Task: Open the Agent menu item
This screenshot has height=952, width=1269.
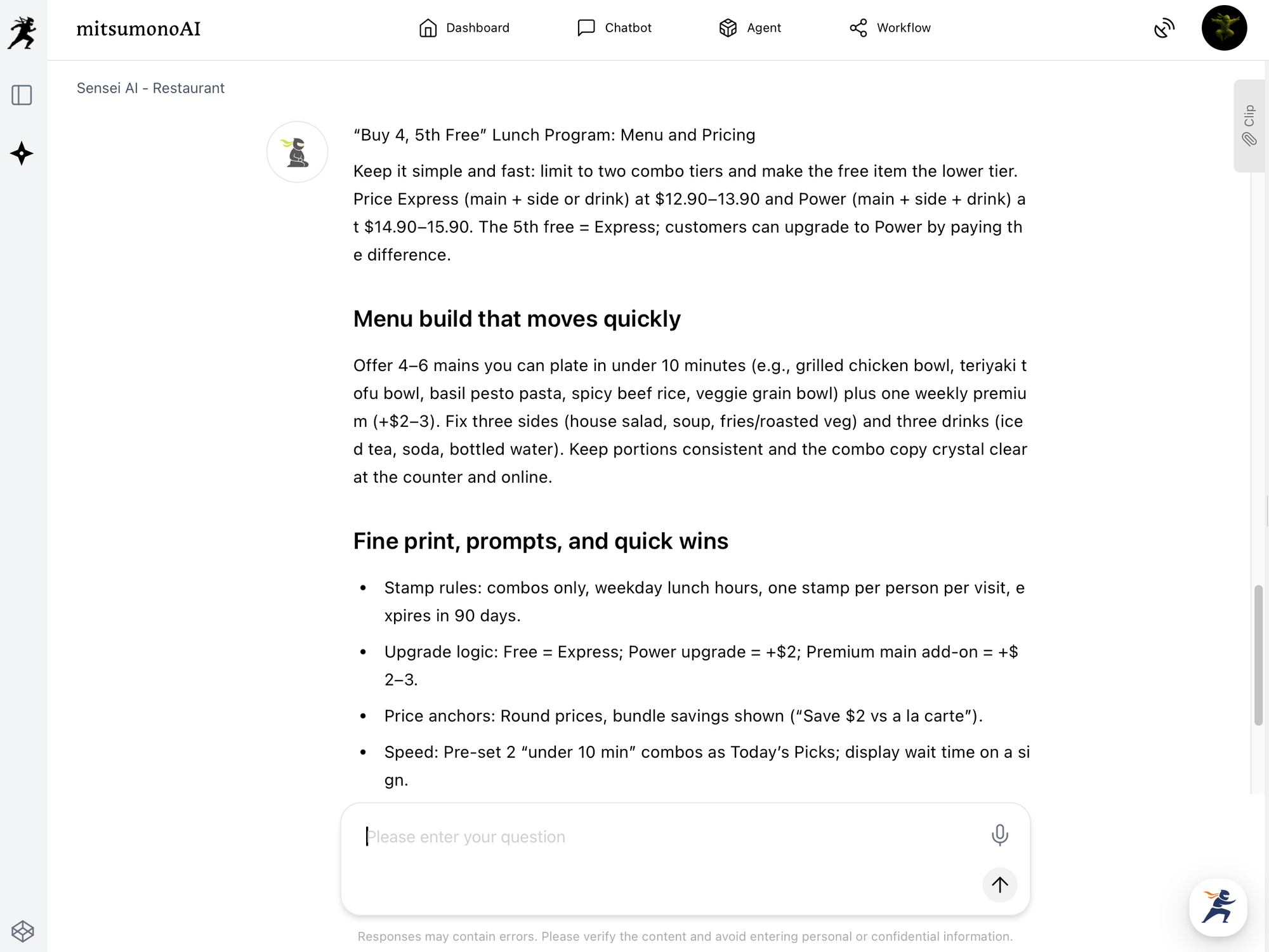Action: click(x=763, y=28)
